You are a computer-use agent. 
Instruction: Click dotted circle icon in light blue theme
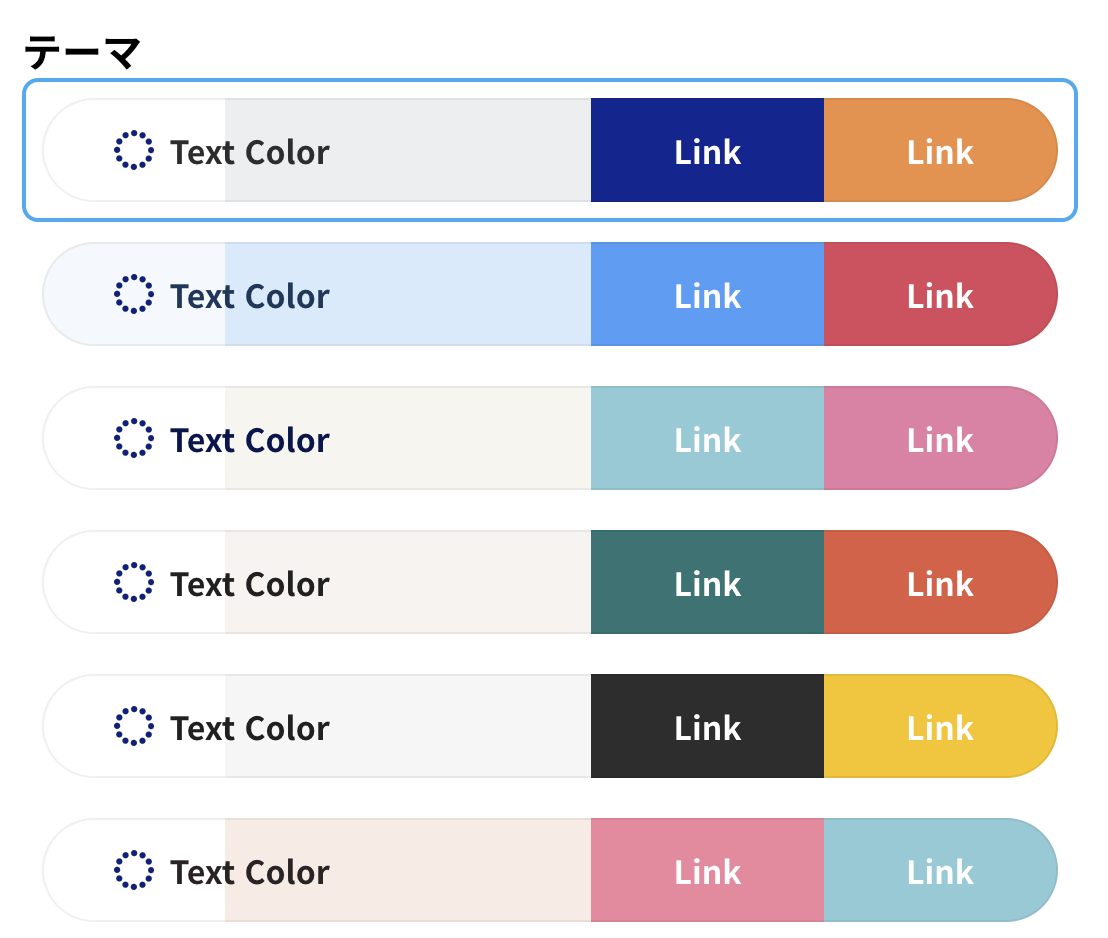(134, 294)
